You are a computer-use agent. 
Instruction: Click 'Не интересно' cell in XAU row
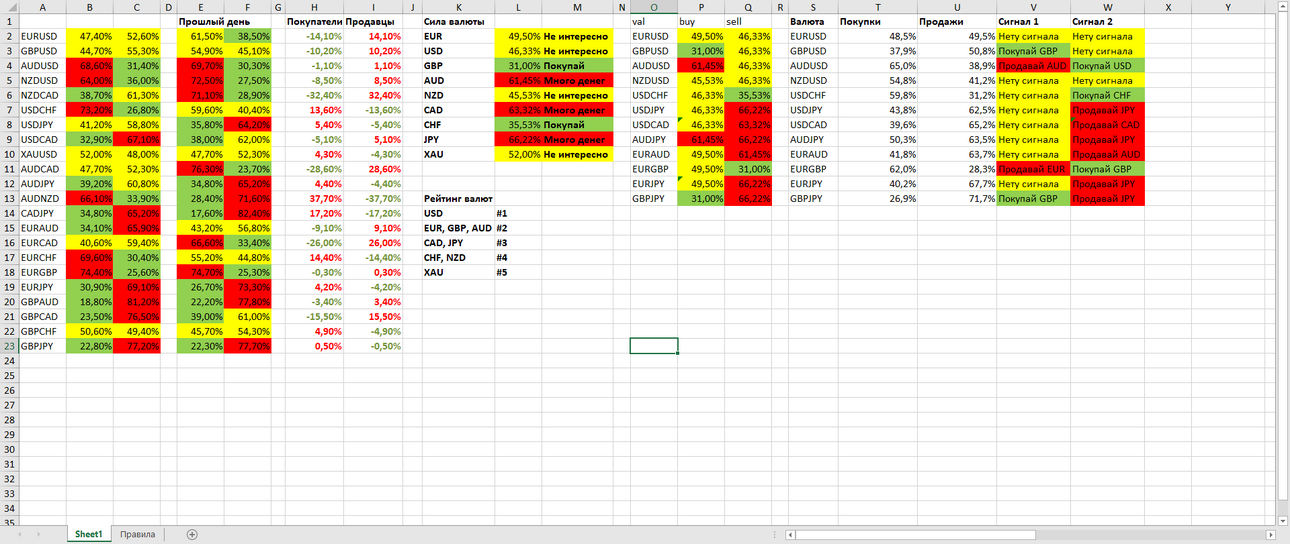[576, 154]
